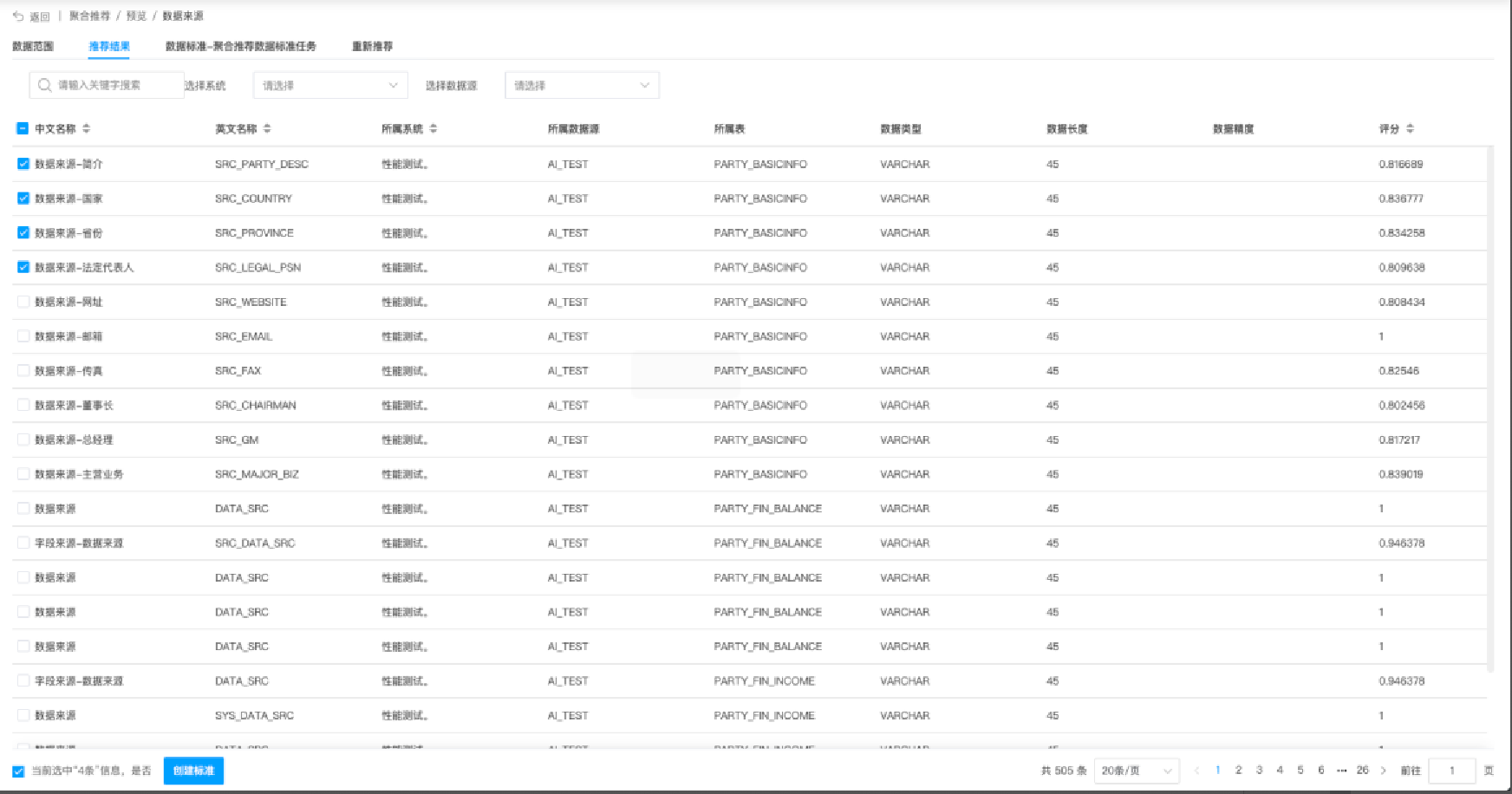Click the SRC_GM cell
This screenshot has width=1512, height=794.
pos(237,439)
